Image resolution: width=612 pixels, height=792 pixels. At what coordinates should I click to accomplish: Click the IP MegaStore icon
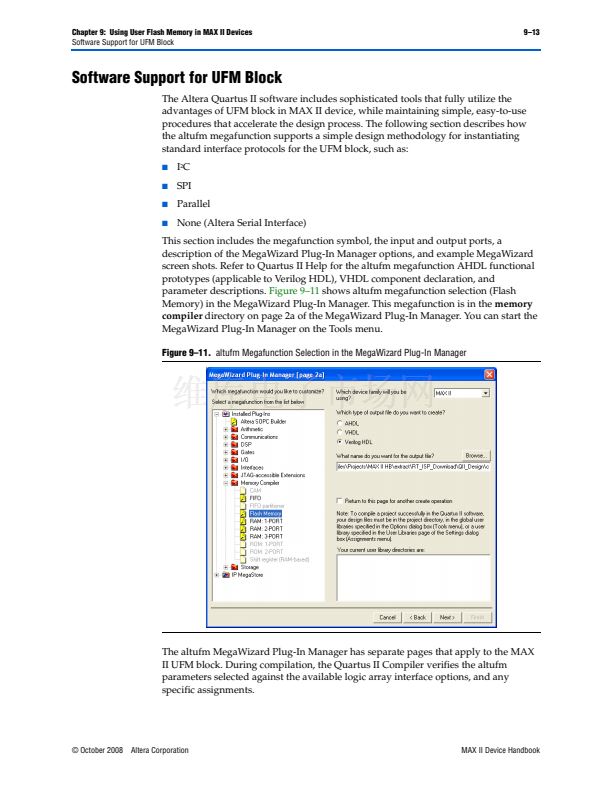225,575
